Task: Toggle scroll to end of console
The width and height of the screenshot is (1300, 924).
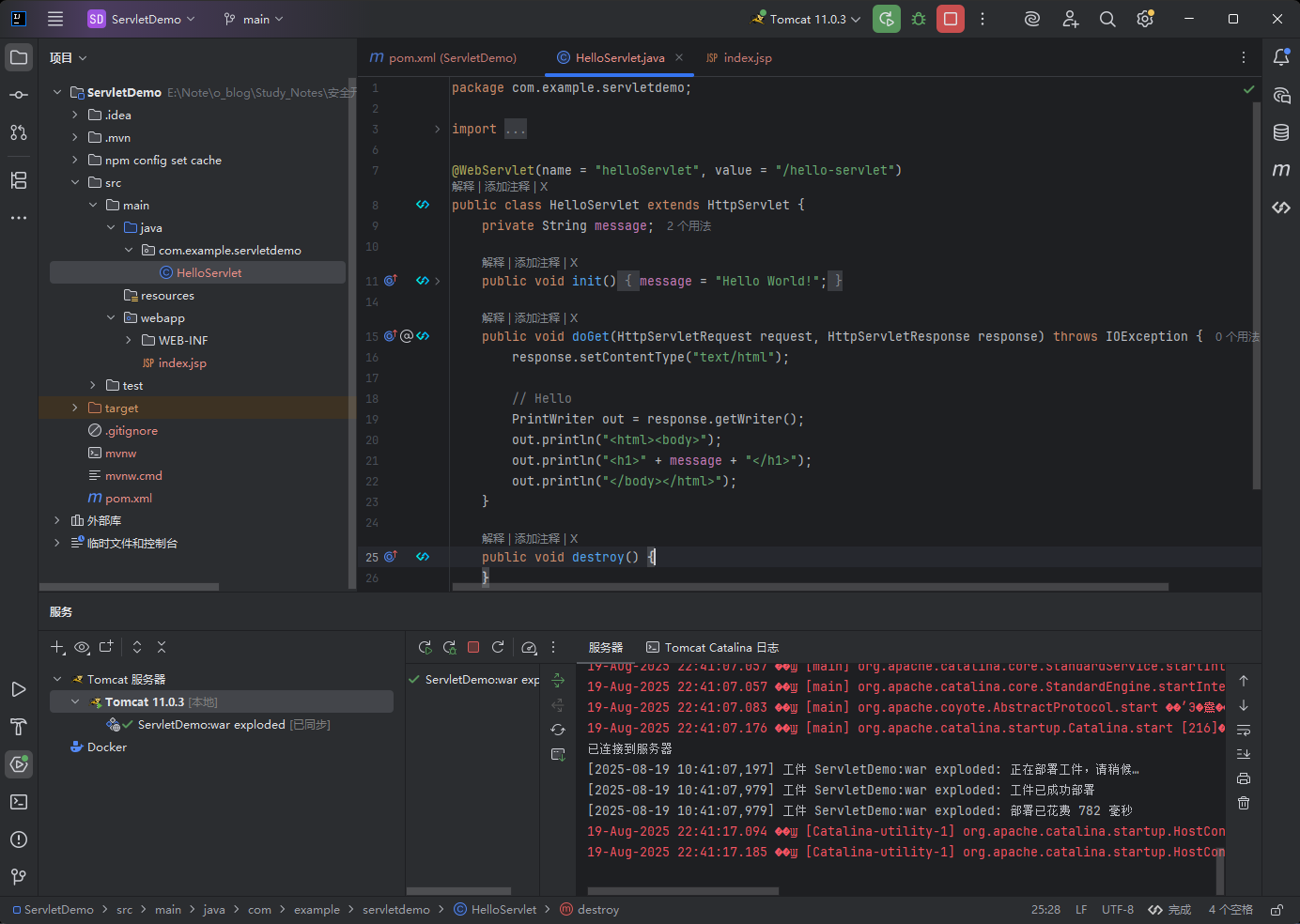Action: point(1244,754)
